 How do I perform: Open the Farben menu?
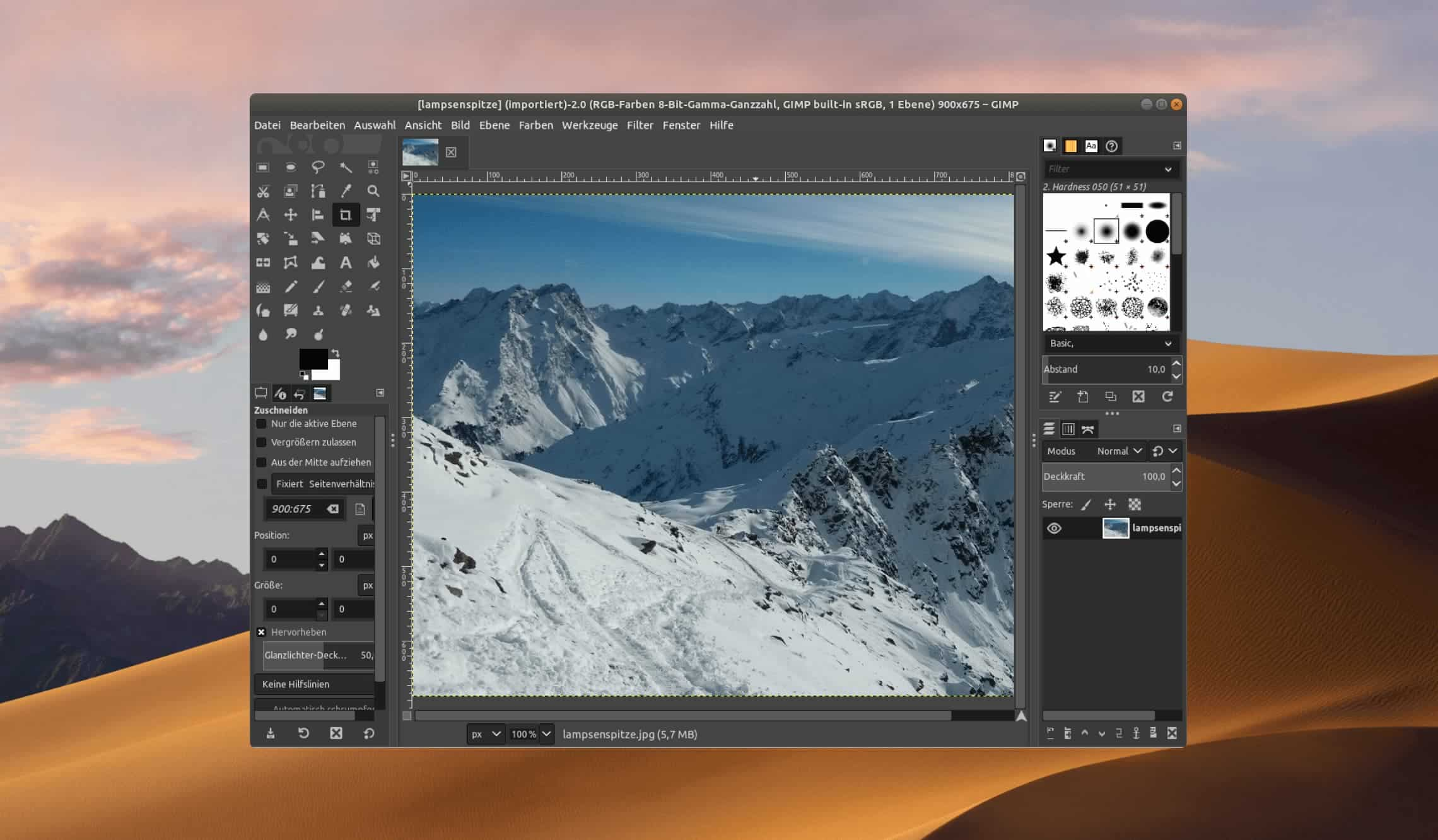[x=536, y=124]
